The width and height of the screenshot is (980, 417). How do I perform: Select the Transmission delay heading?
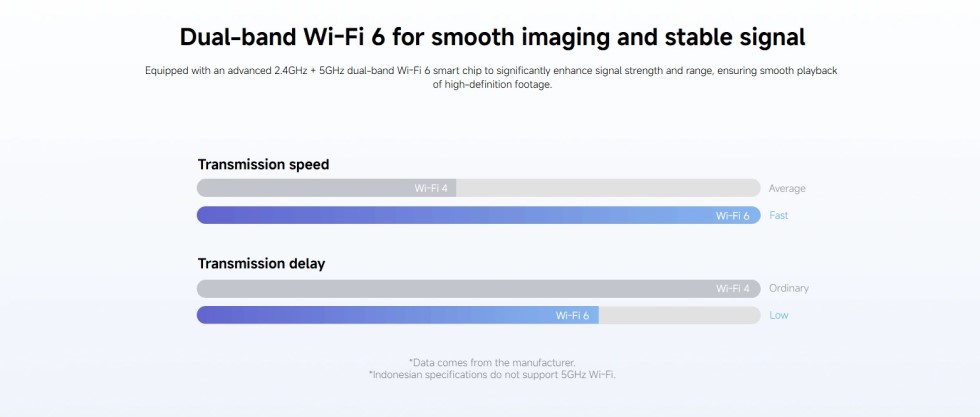[x=261, y=264]
